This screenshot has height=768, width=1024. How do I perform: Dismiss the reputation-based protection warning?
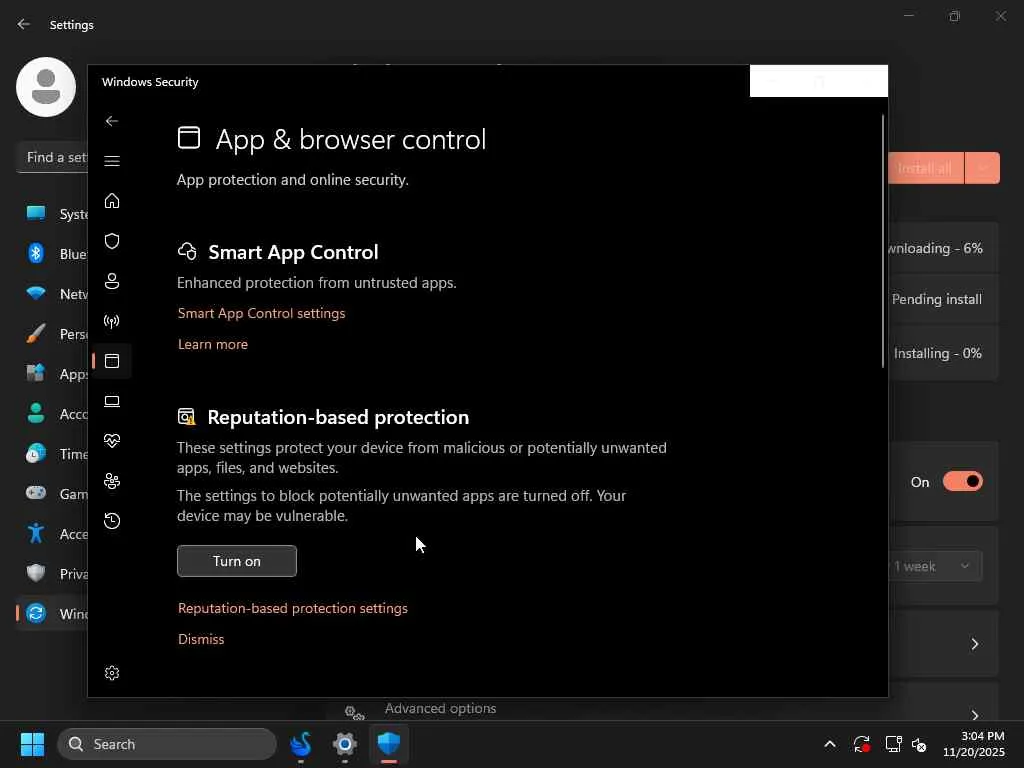(x=201, y=639)
